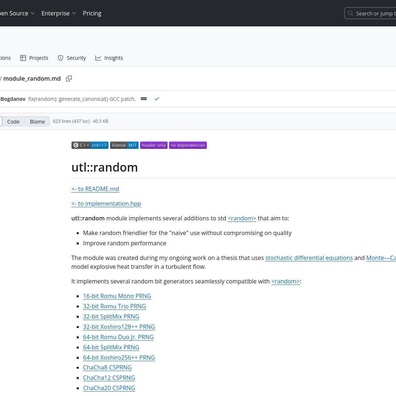Open ChaCha20 CSPRNG link
The width and height of the screenshot is (396, 396).
(109, 388)
